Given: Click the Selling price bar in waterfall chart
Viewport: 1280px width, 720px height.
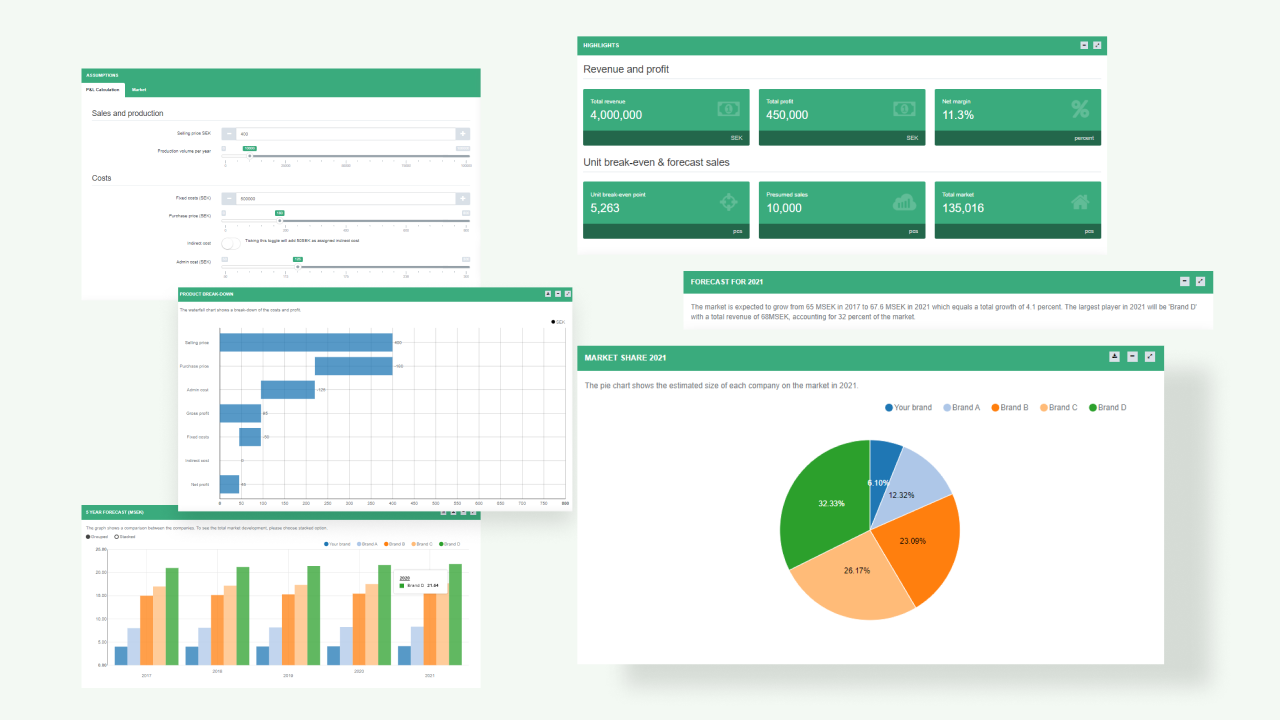Looking at the screenshot, I should (x=306, y=342).
